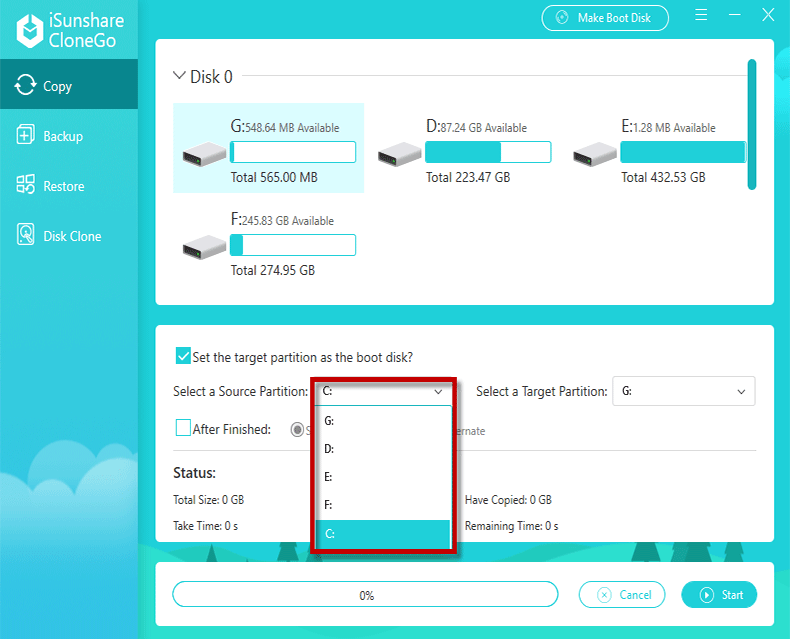Choose F: in source partition list
The width and height of the screenshot is (790, 639).
coord(383,505)
